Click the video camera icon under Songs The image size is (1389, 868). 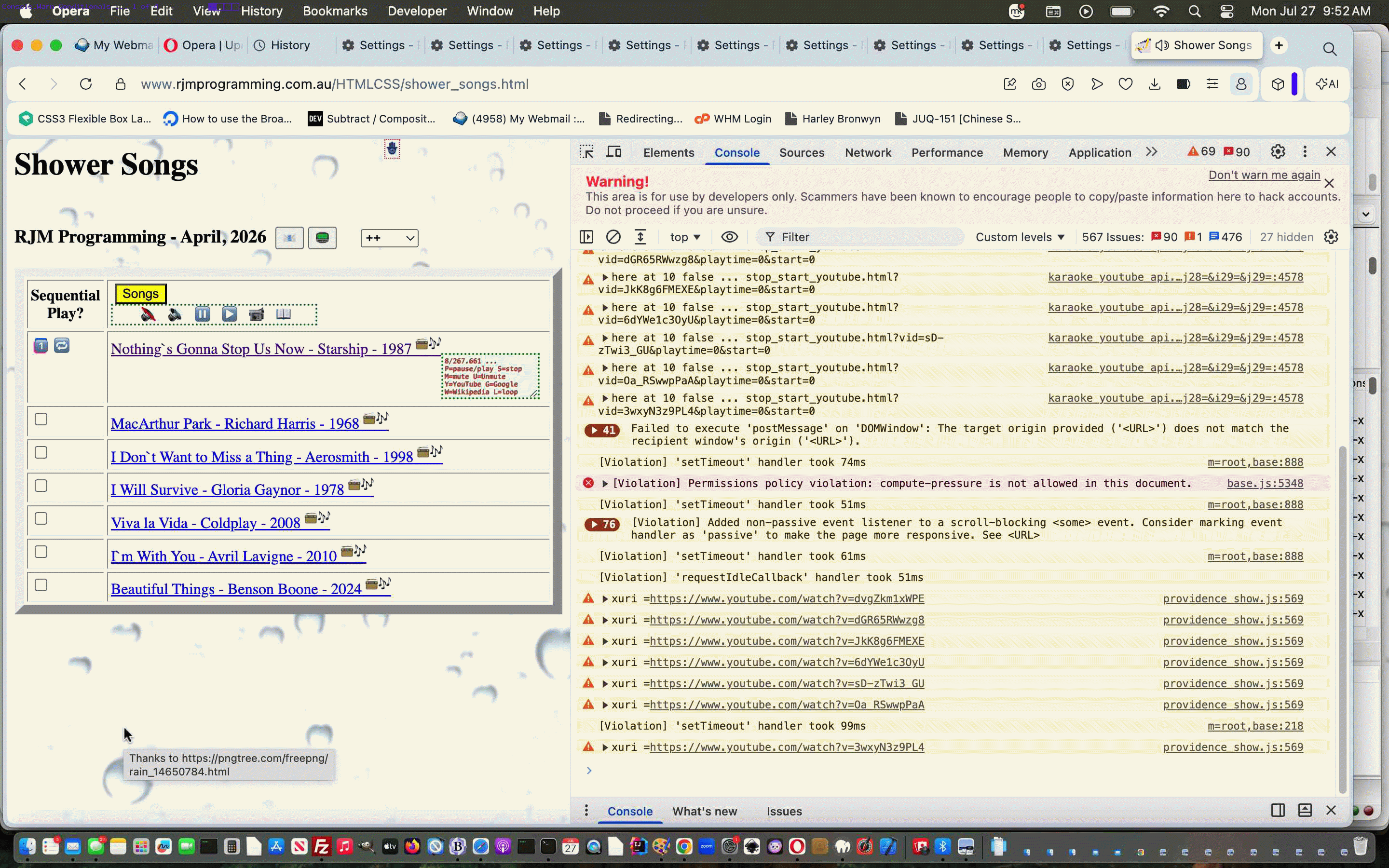257,314
